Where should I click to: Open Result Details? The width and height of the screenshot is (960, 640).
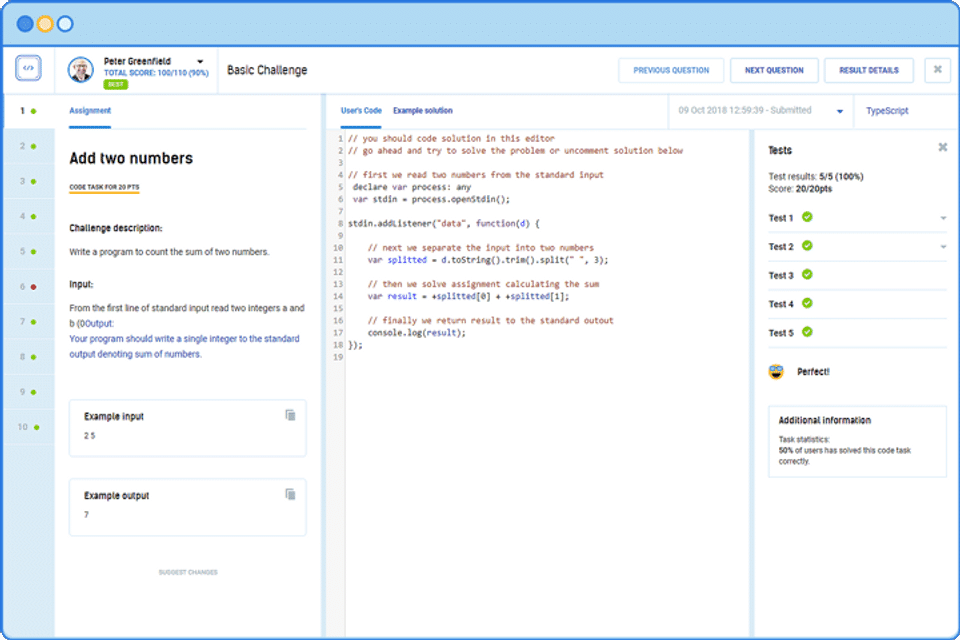tap(869, 70)
